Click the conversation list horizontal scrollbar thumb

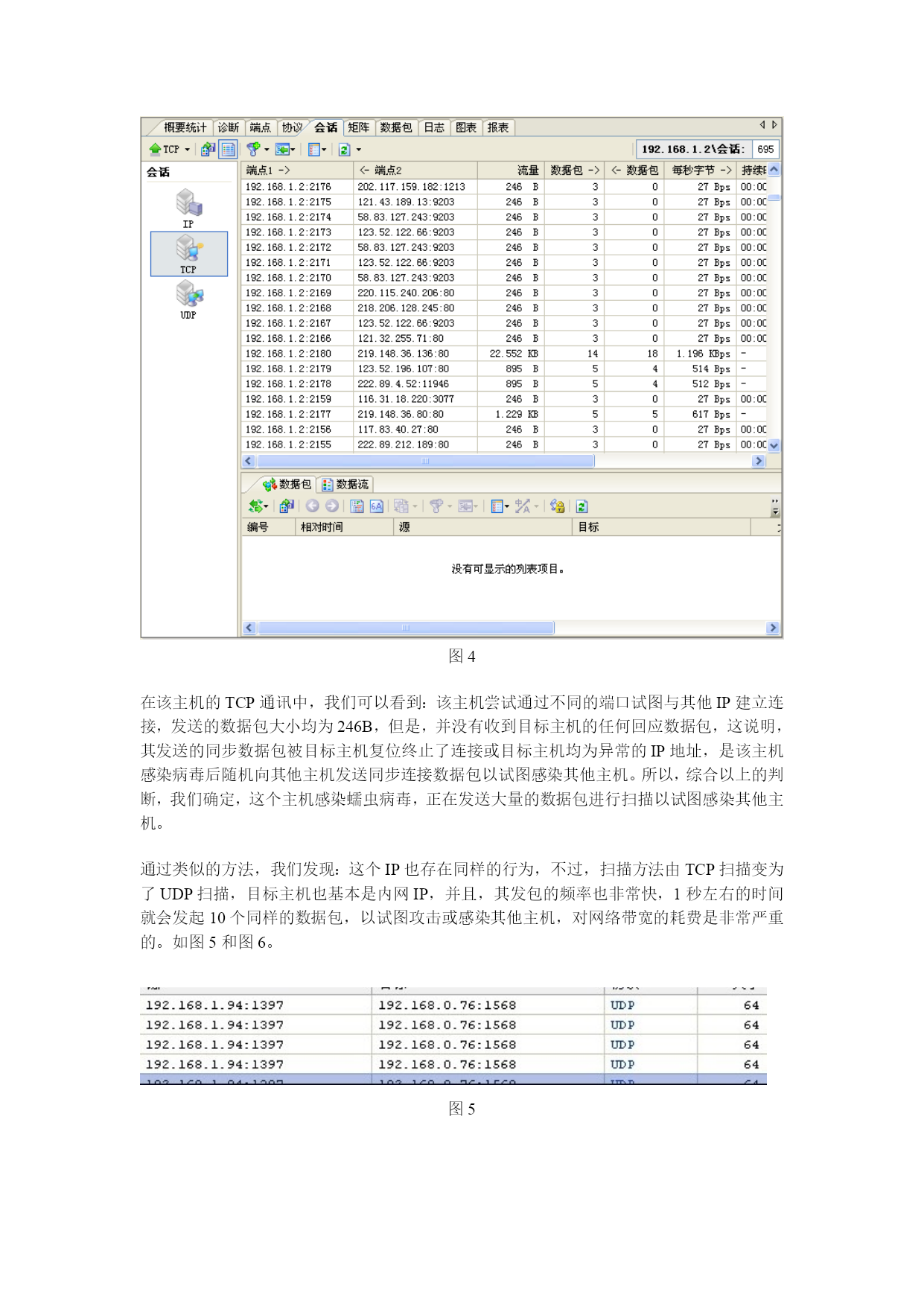tap(425, 462)
